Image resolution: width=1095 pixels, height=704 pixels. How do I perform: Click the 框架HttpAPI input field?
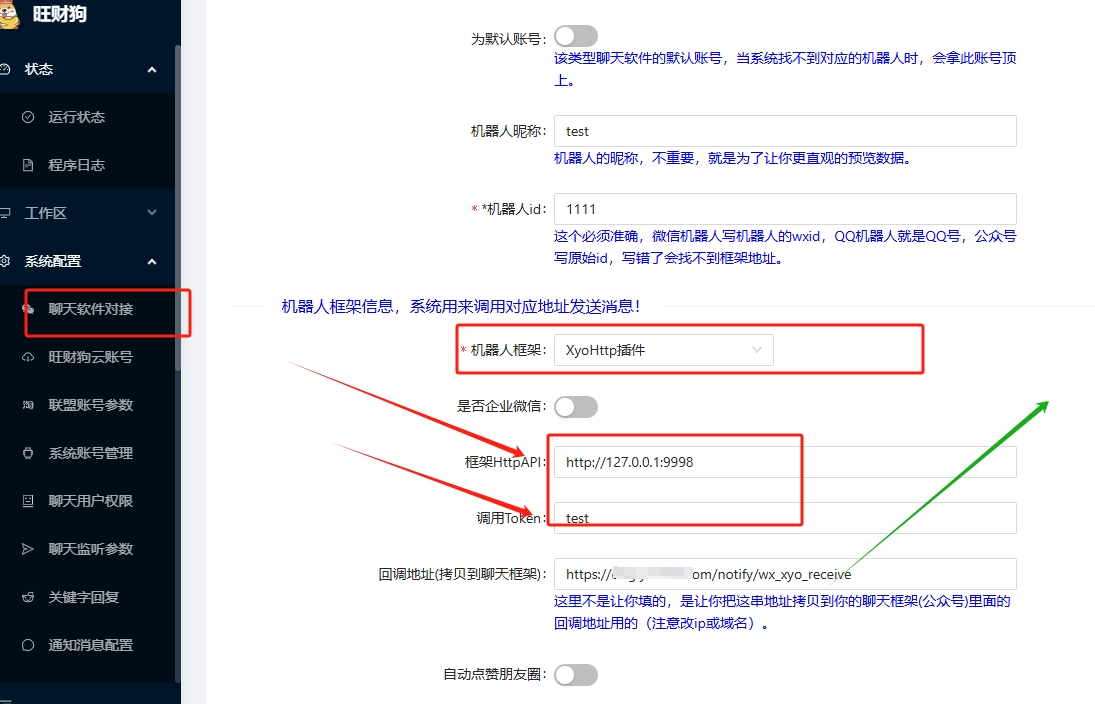point(784,462)
